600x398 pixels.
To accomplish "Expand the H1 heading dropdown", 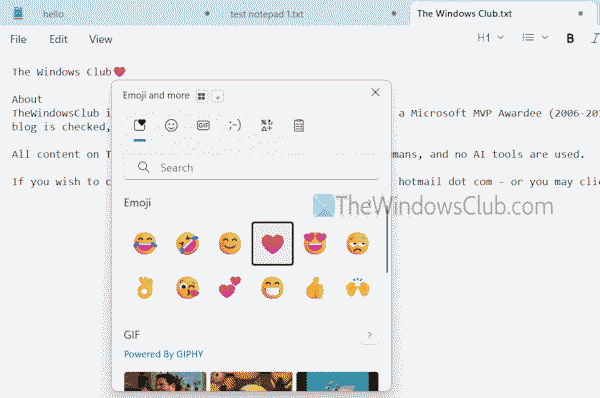I will (491, 38).
